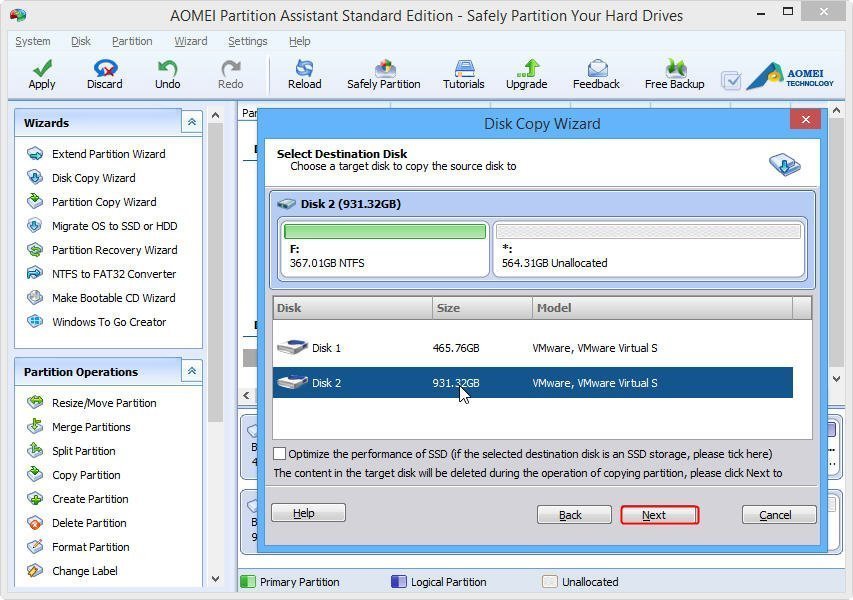
Task: Launch Make Bootable CD Wizard
Action: tap(101, 298)
